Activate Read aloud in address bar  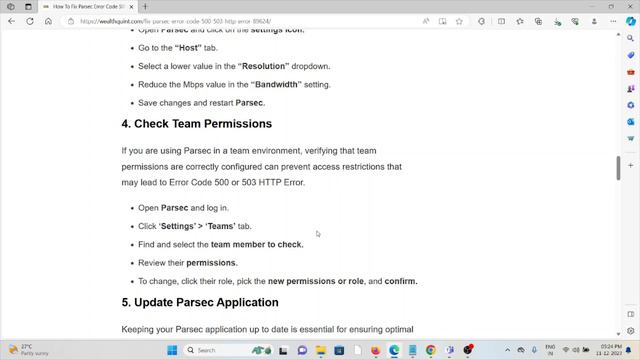[x=426, y=21]
